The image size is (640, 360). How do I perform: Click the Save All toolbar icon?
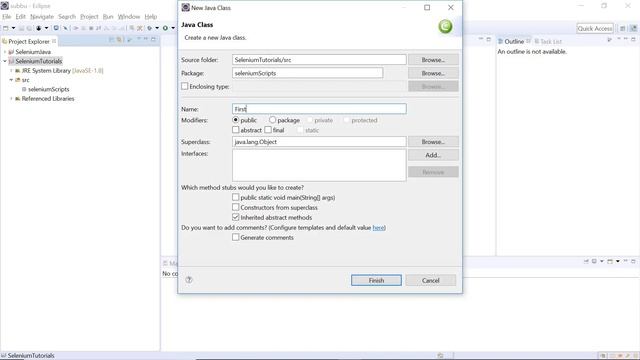[29, 28]
